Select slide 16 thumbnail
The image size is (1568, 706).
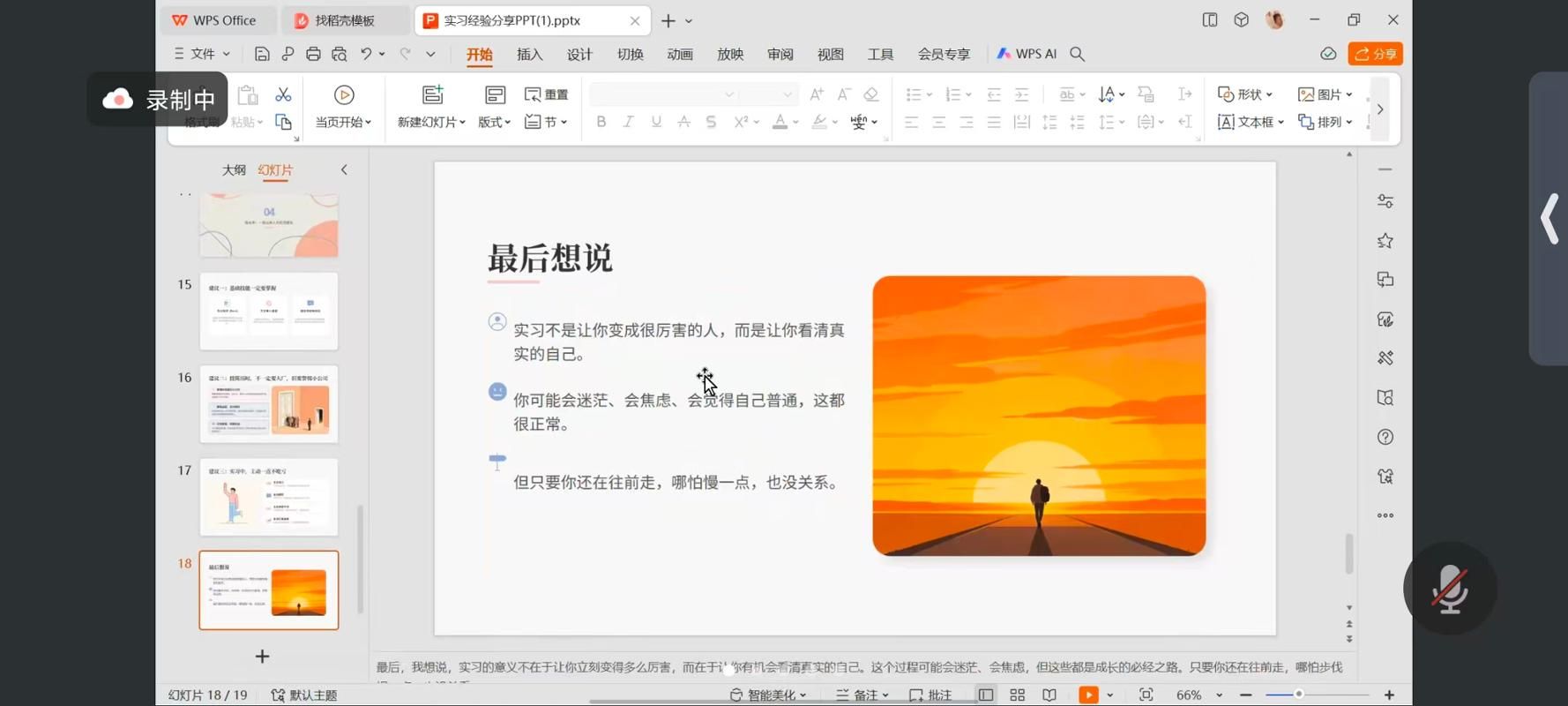pyautogui.click(x=269, y=404)
